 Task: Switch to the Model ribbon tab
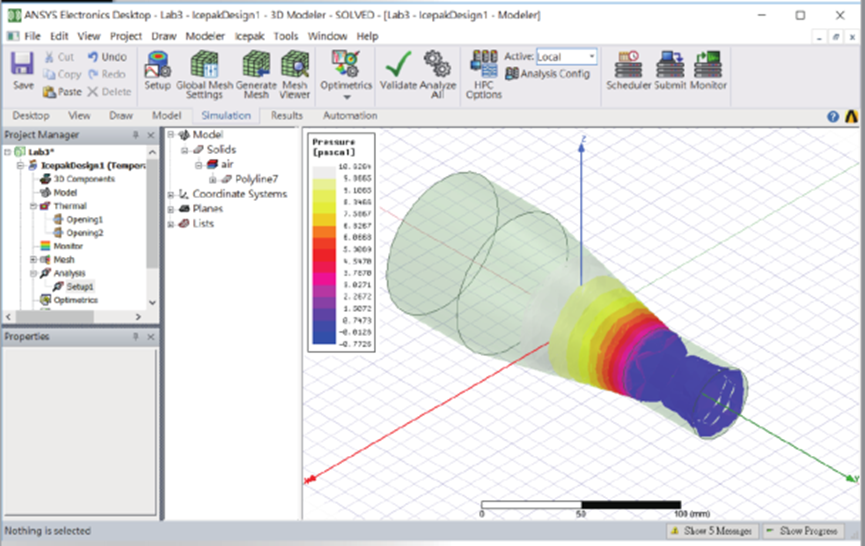click(x=167, y=116)
